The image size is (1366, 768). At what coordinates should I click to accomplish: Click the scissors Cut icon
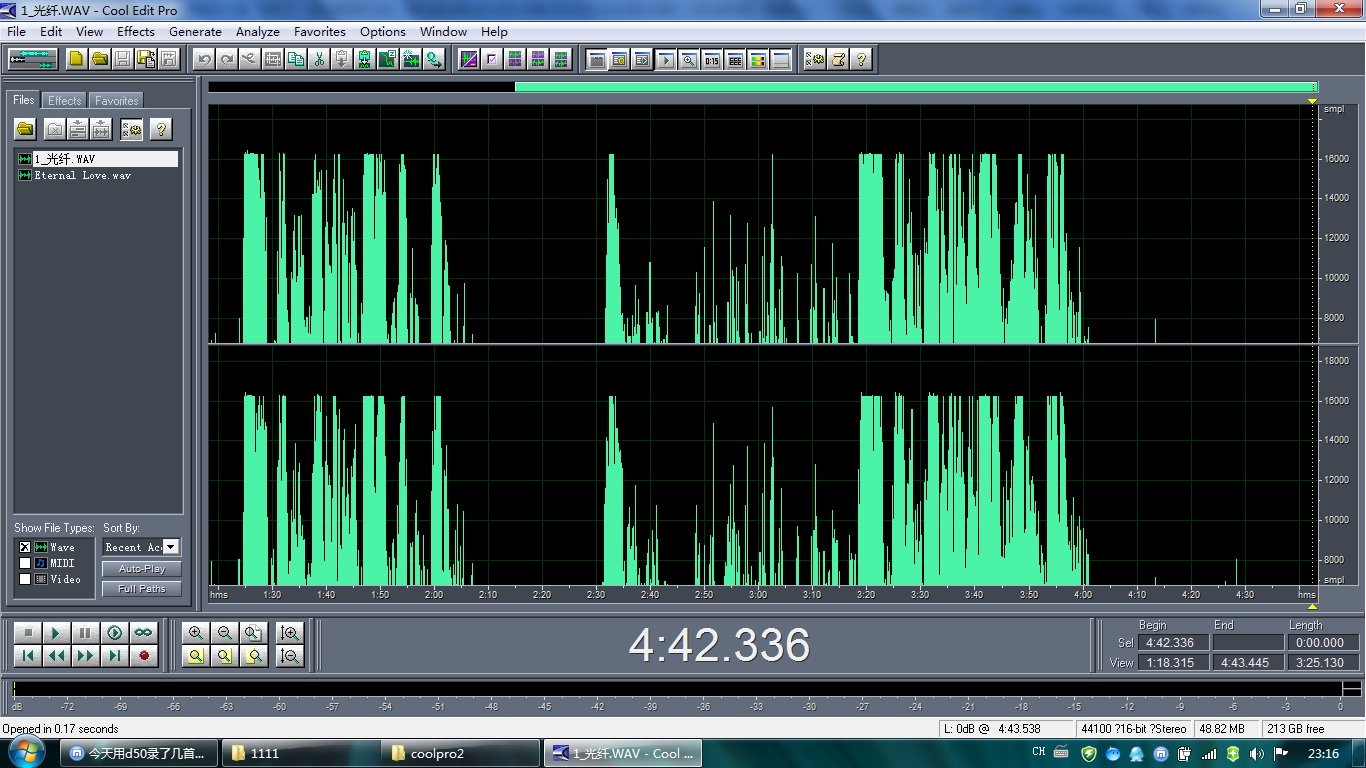pyautogui.click(x=319, y=59)
